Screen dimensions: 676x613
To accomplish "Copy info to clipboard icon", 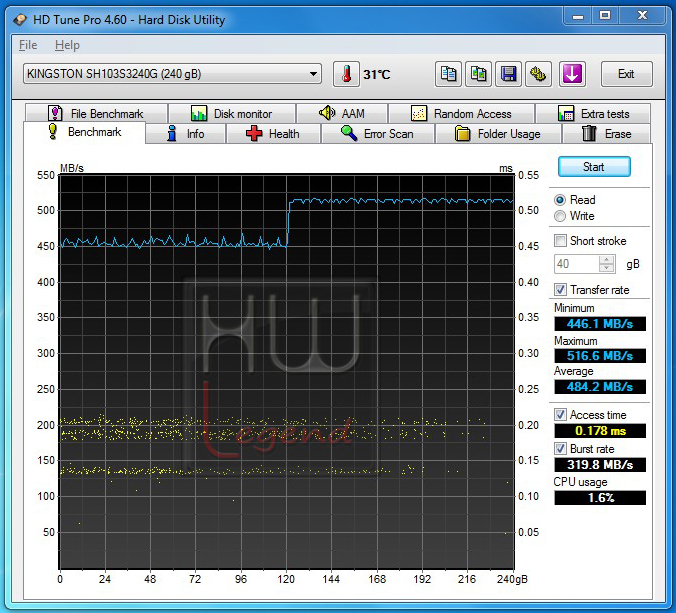I will coord(448,74).
